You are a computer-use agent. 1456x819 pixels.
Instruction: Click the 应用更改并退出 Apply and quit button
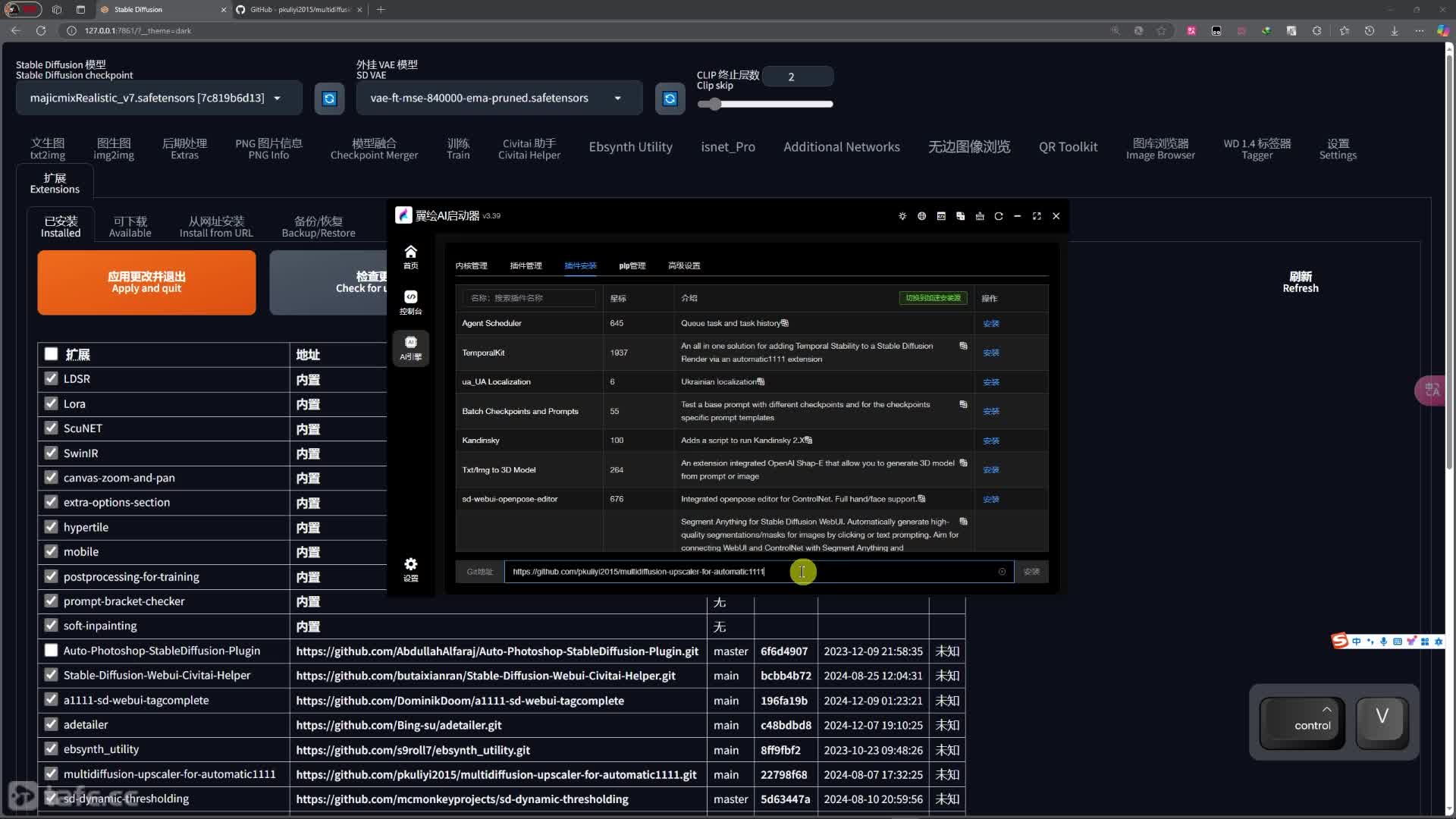tap(146, 282)
